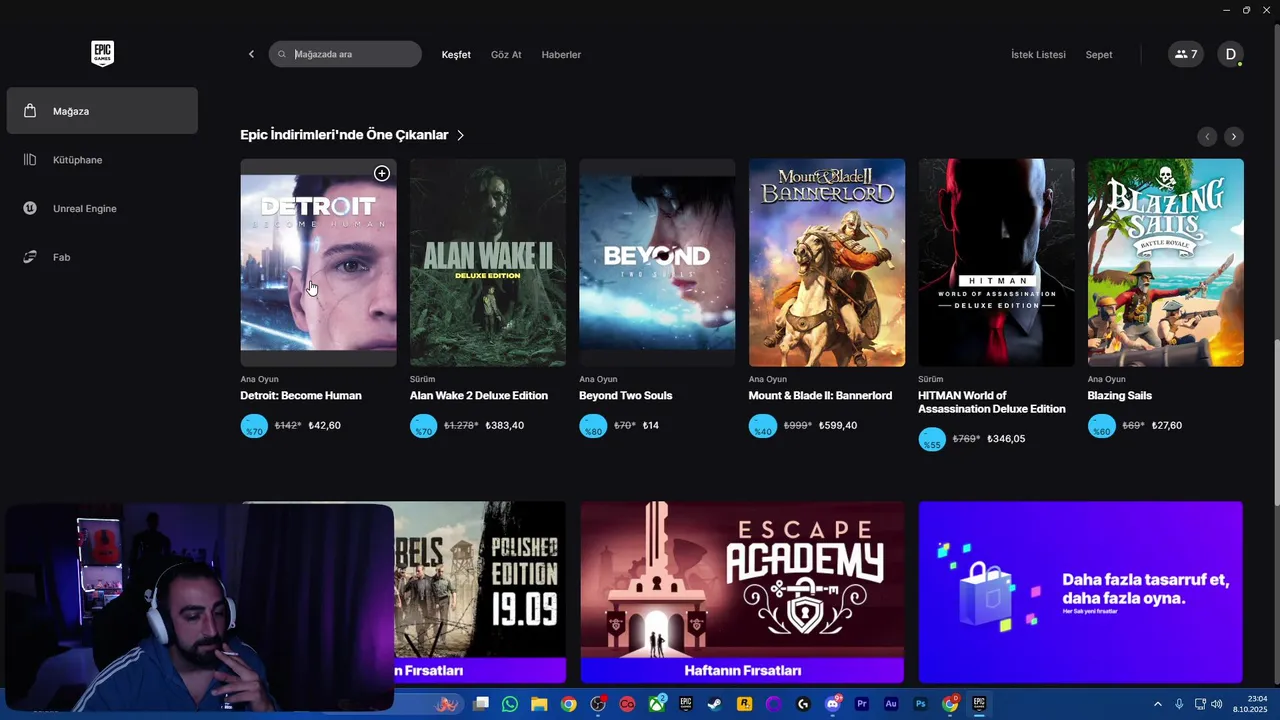1280x720 pixels.
Task: Switch to the Keşfet tab
Action: [x=456, y=55]
